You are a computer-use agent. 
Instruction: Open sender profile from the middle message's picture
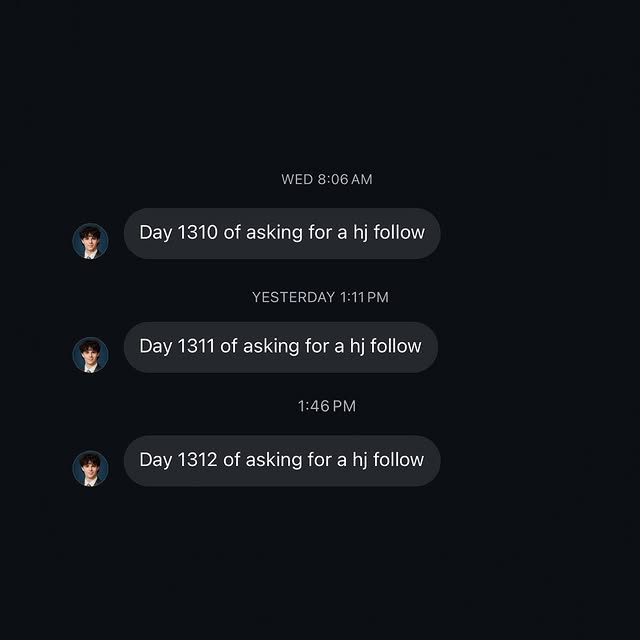click(x=90, y=355)
